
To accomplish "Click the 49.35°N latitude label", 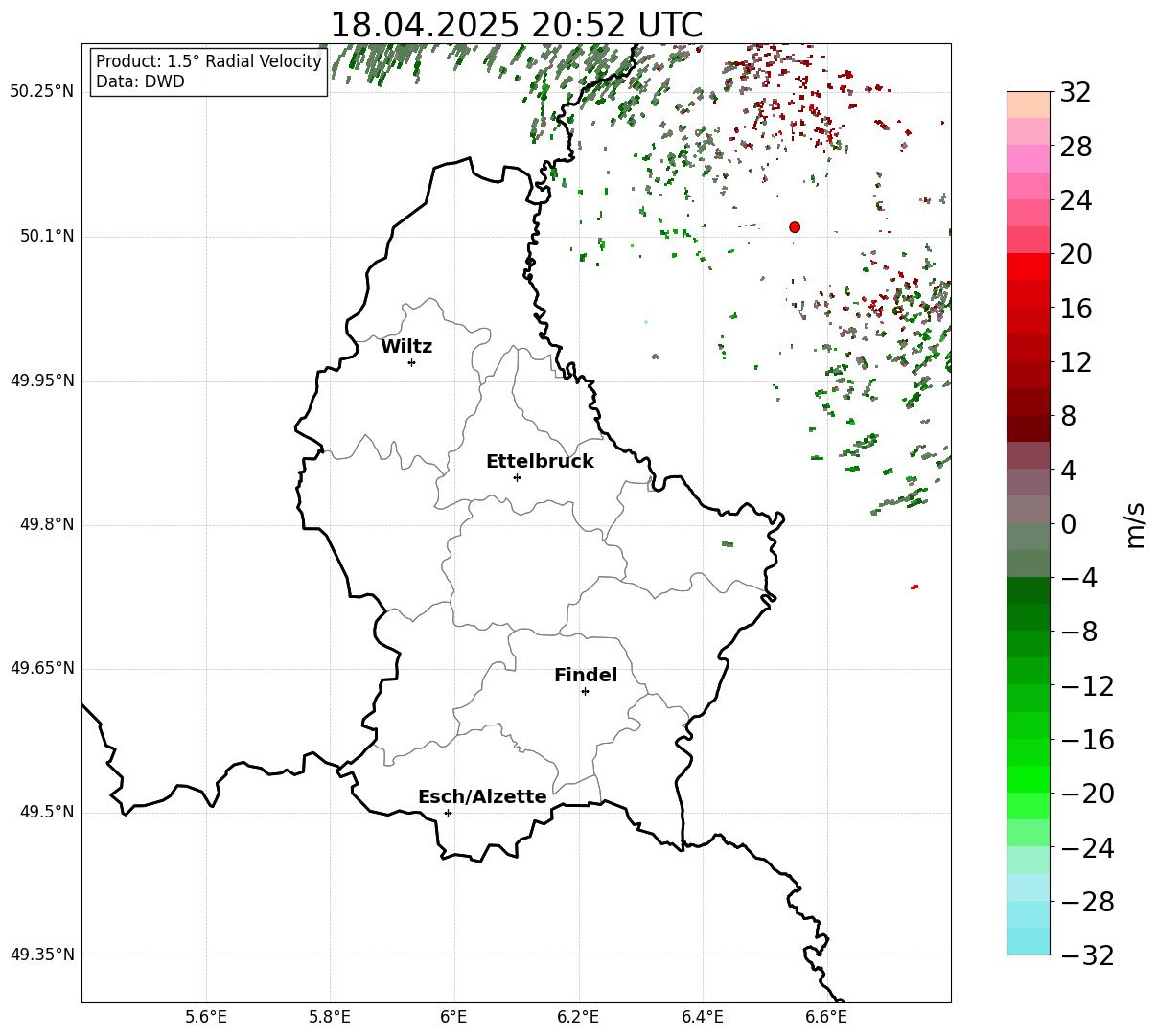I will 41,955.
